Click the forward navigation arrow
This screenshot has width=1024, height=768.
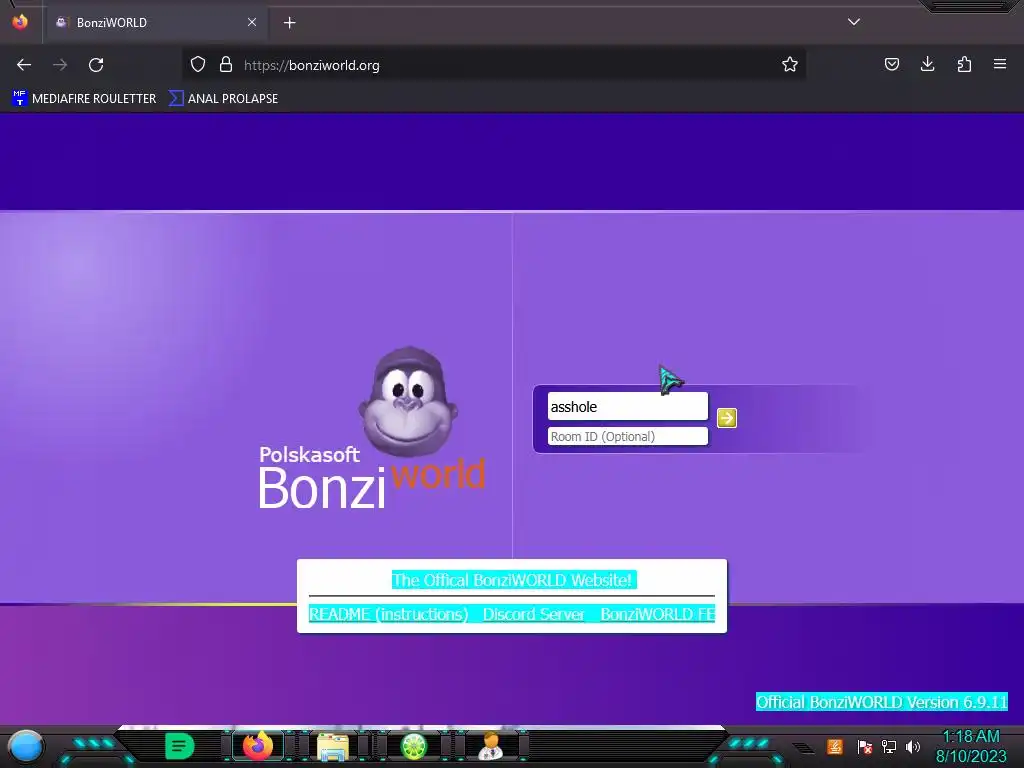pyautogui.click(x=60, y=65)
